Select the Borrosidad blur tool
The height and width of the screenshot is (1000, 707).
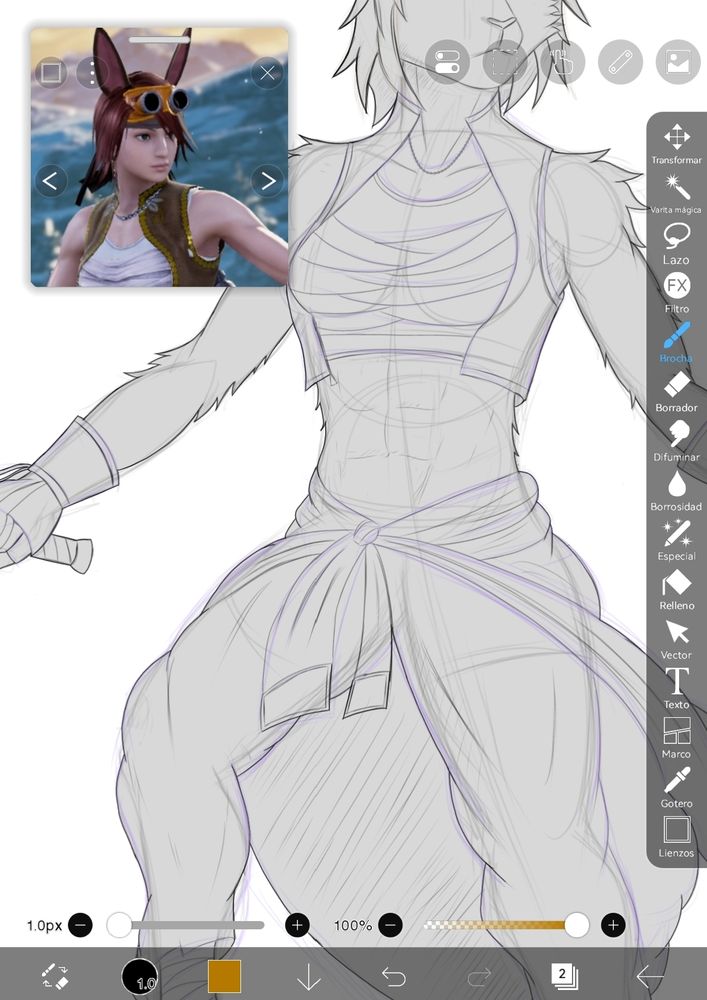676,490
